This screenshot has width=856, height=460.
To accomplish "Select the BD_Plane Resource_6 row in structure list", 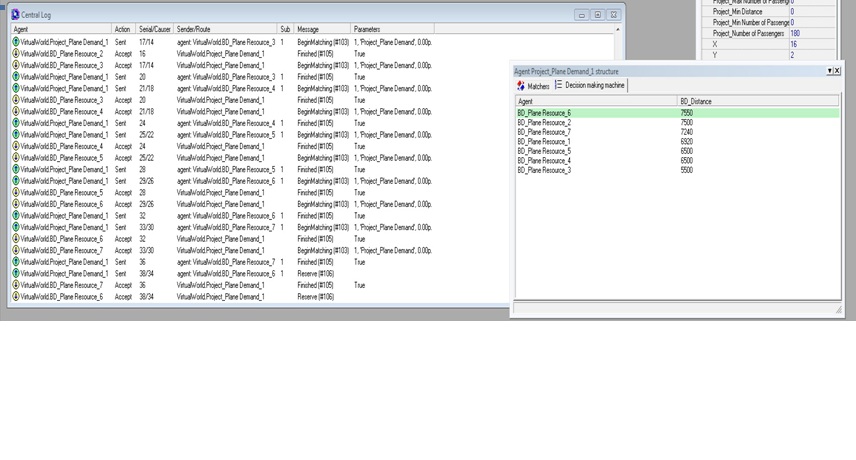I will (x=677, y=113).
